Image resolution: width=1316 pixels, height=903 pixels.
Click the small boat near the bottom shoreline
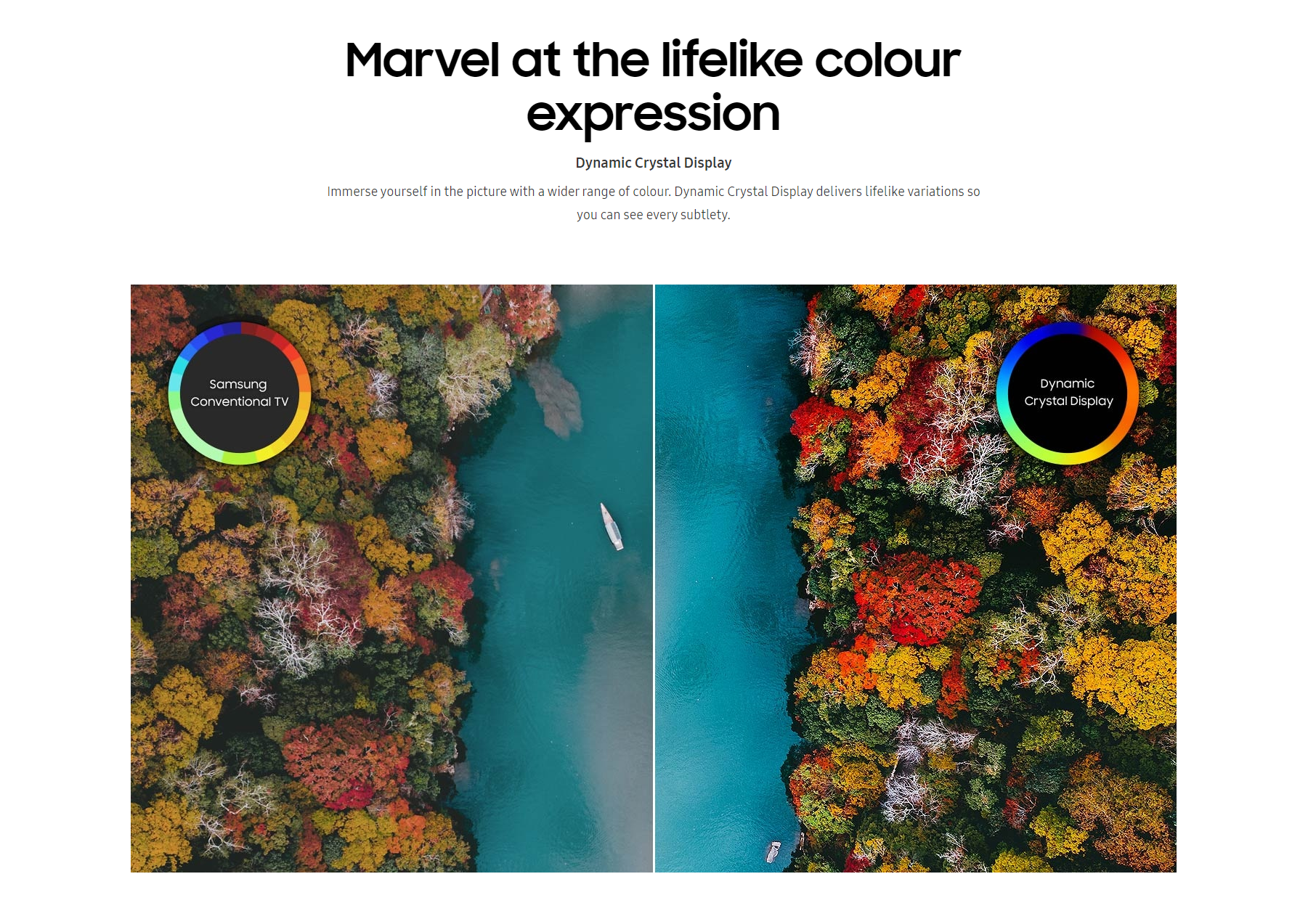[774, 851]
